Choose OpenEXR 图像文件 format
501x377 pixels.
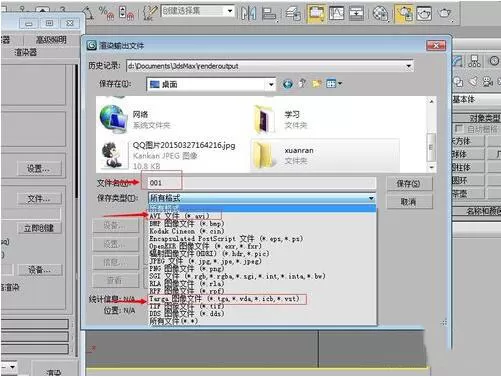205,246
